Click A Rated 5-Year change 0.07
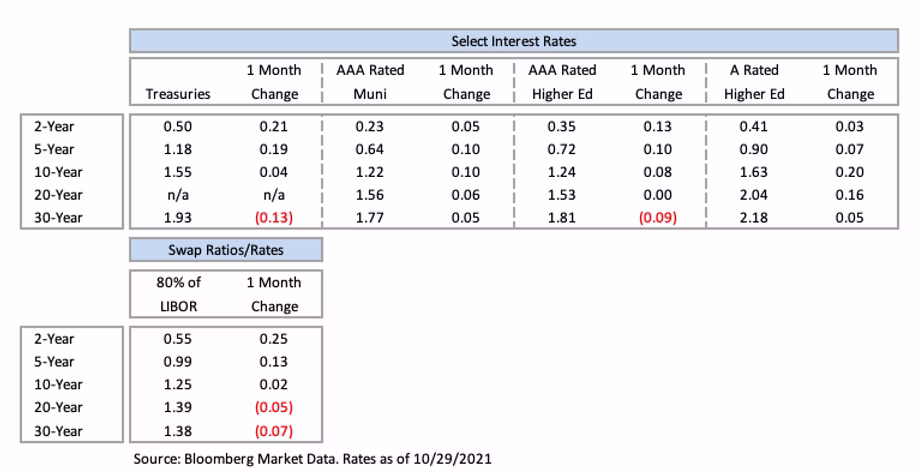This screenshot has height=474, width=918. pyautogui.click(x=850, y=149)
